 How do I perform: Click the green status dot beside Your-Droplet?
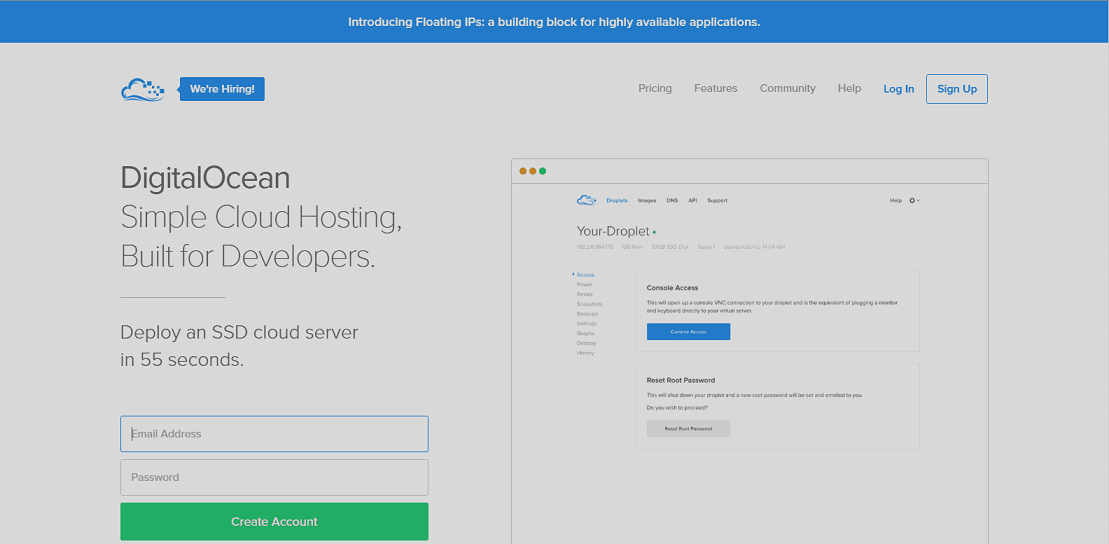[654, 232]
